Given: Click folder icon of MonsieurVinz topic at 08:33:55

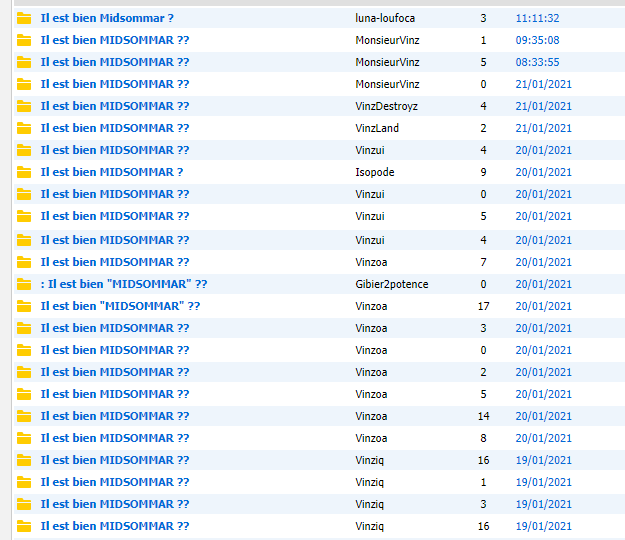Looking at the screenshot, I should (x=24, y=62).
